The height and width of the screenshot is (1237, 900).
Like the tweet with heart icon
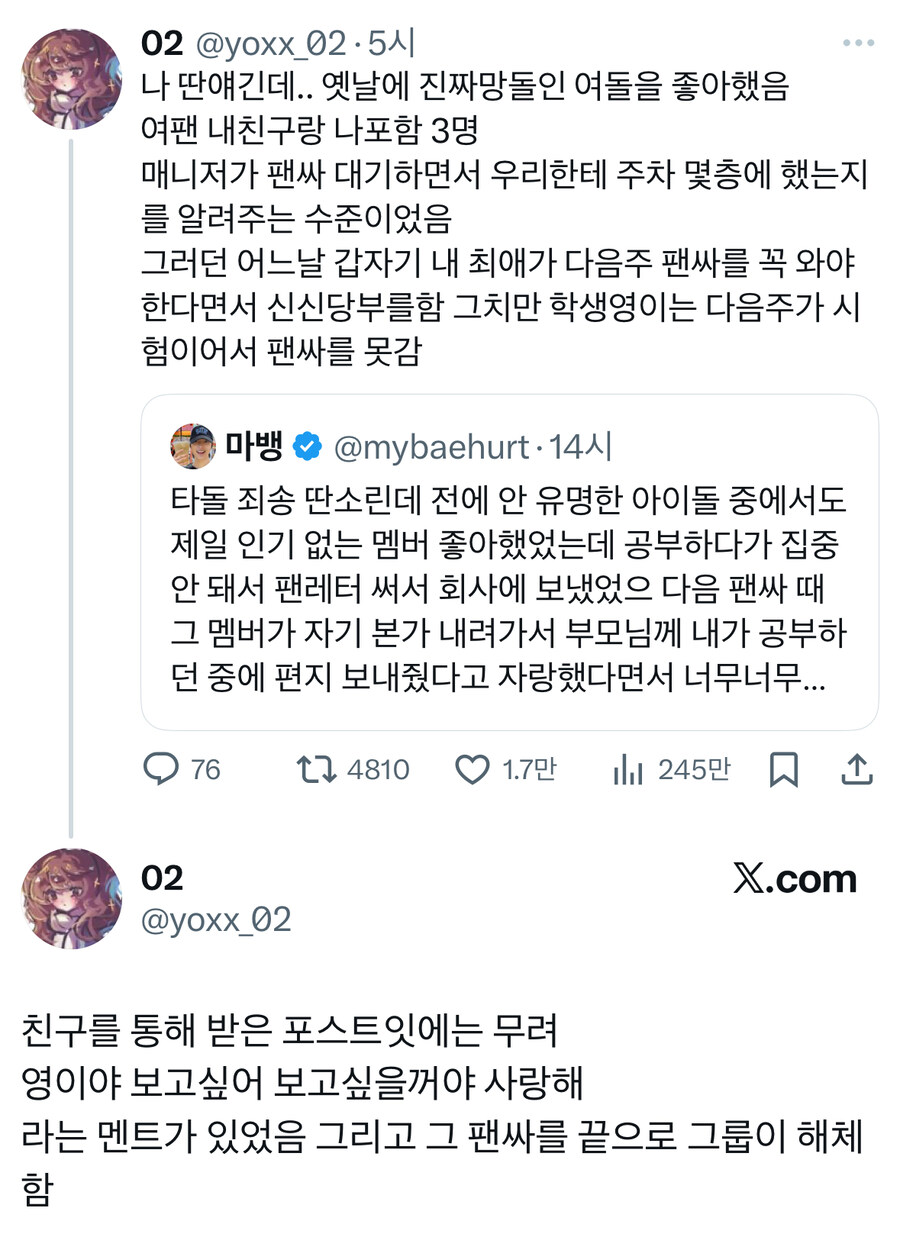470,769
